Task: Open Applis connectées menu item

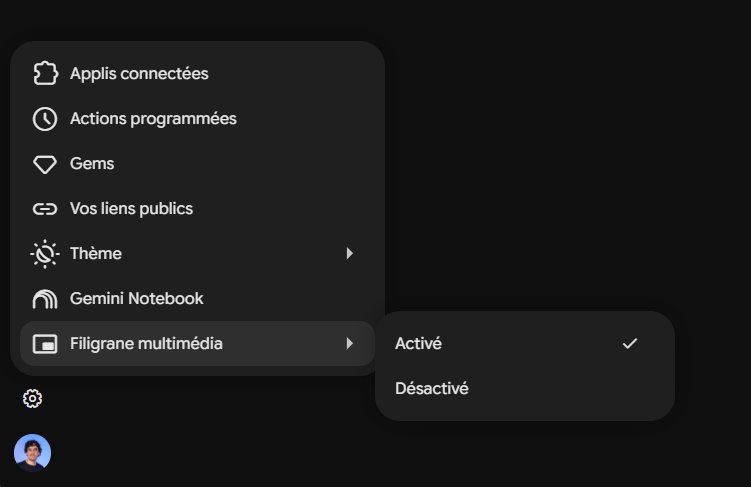Action: (x=197, y=73)
